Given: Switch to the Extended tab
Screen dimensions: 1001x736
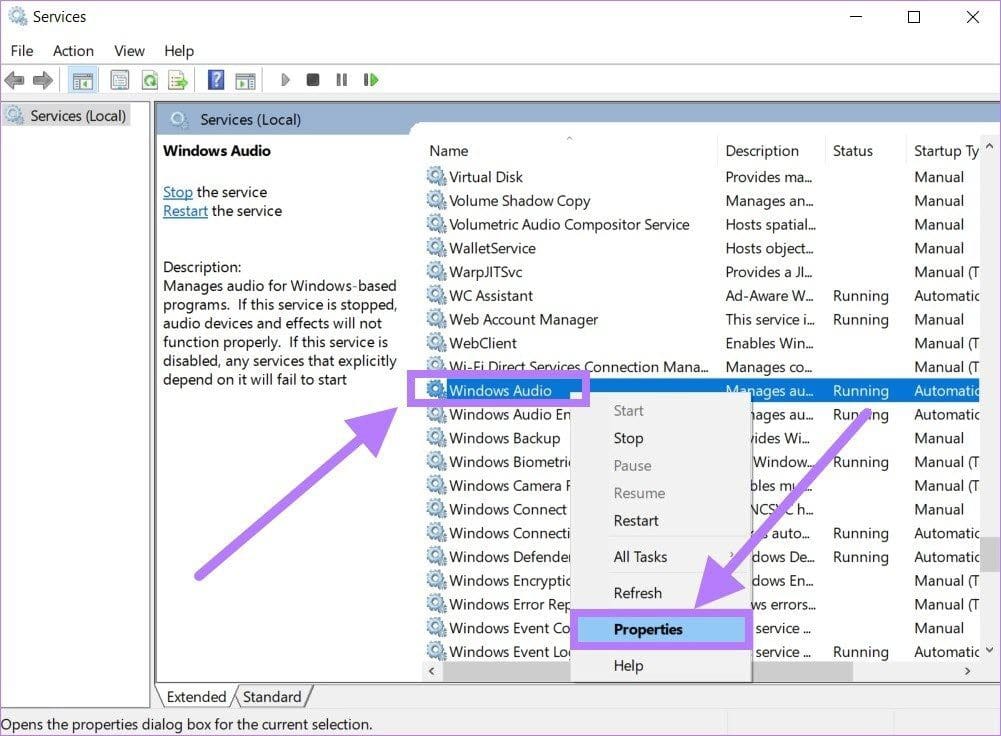Looking at the screenshot, I should (x=196, y=696).
